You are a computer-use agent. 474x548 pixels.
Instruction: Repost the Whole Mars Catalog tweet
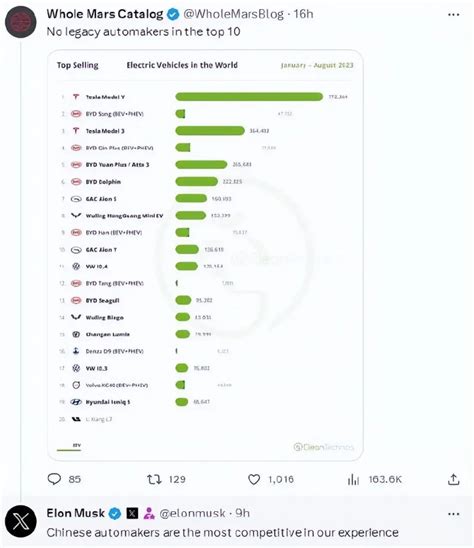166,479
